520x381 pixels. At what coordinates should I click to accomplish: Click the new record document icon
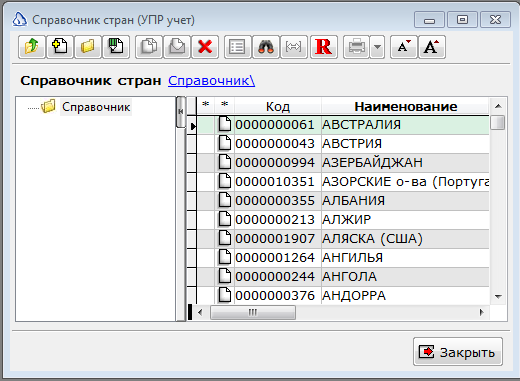(60, 47)
